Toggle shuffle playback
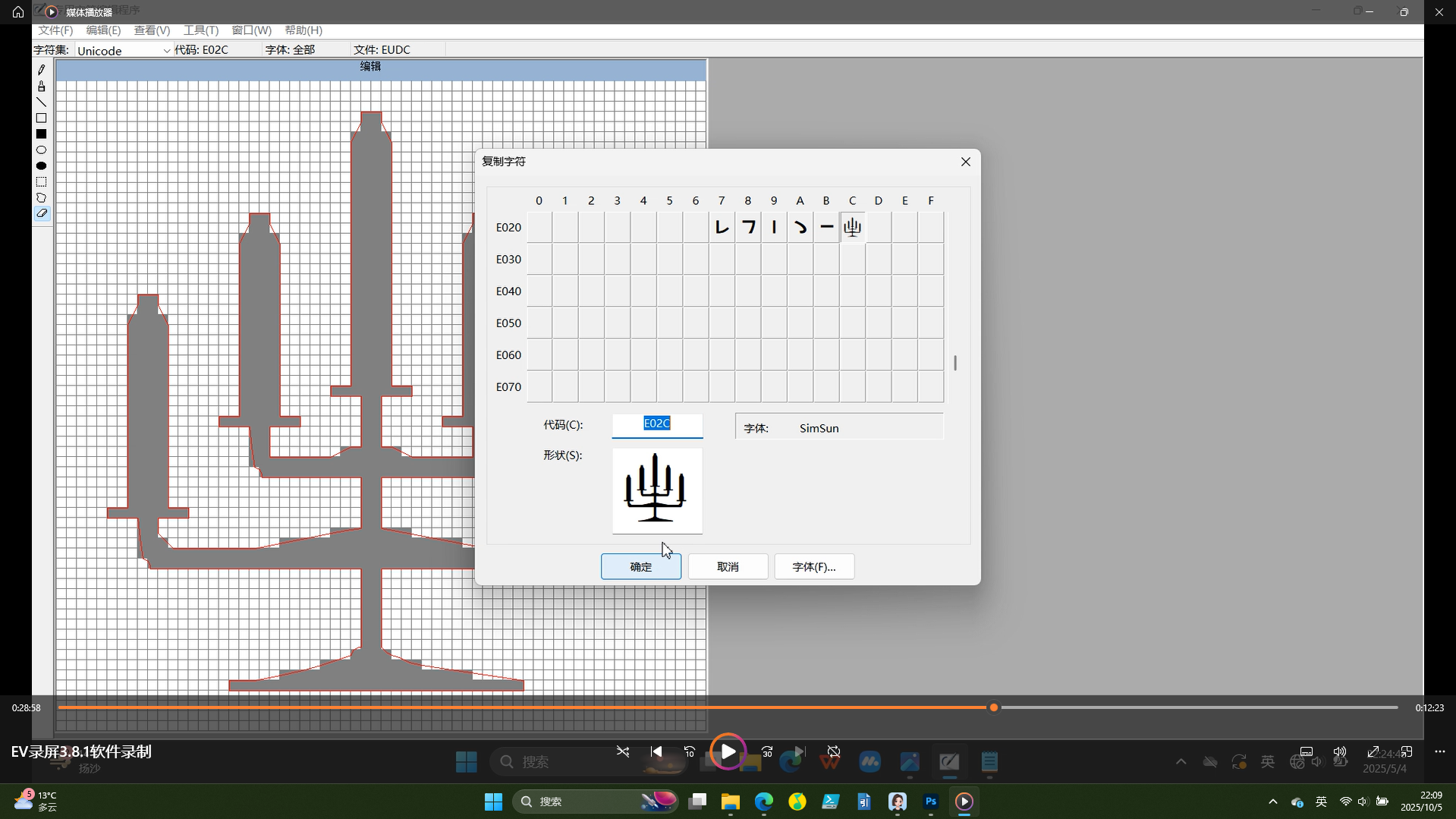This screenshot has height=819, width=1456. [x=623, y=751]
